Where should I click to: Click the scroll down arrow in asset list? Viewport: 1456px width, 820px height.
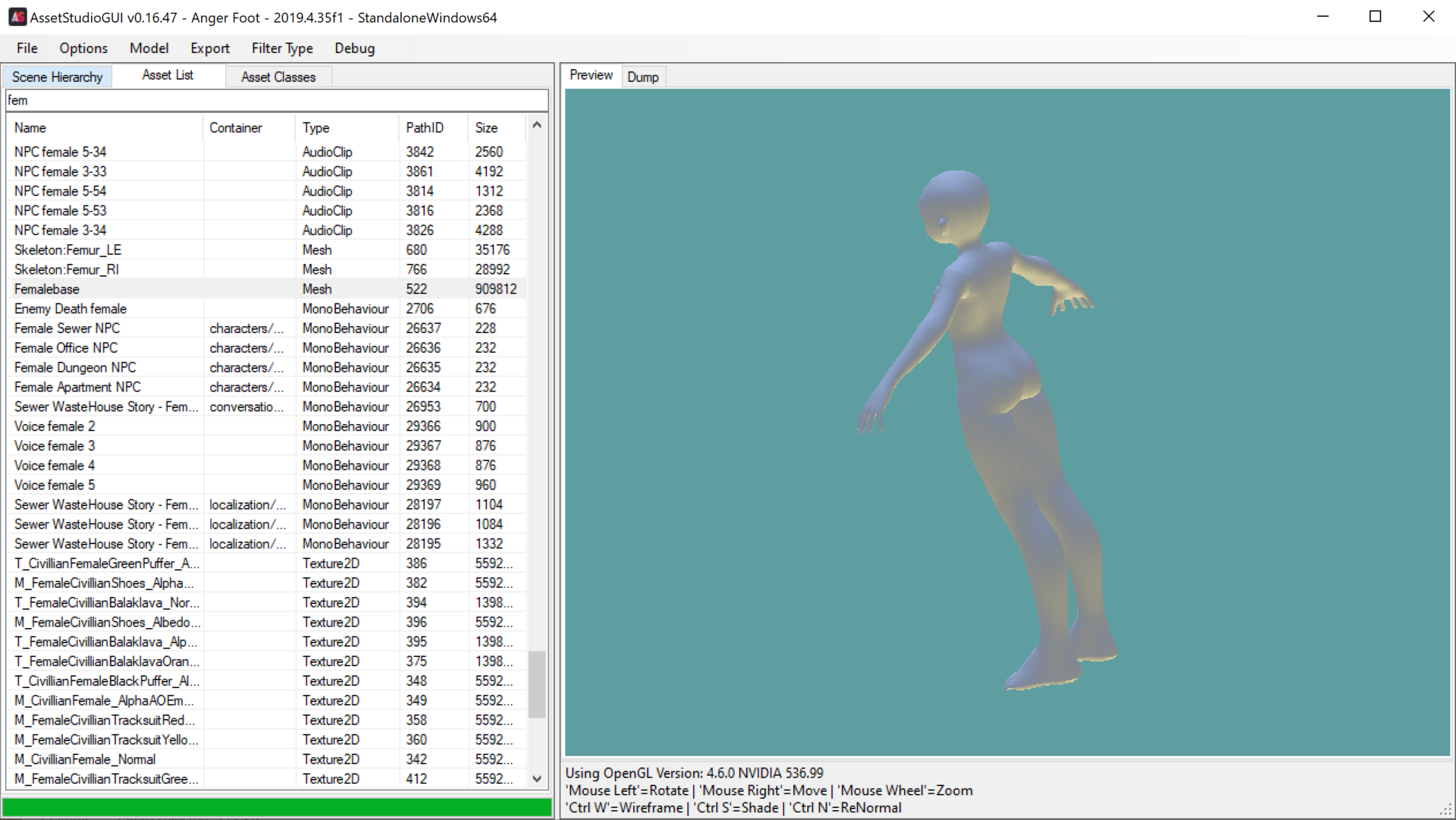pos(537,779)
